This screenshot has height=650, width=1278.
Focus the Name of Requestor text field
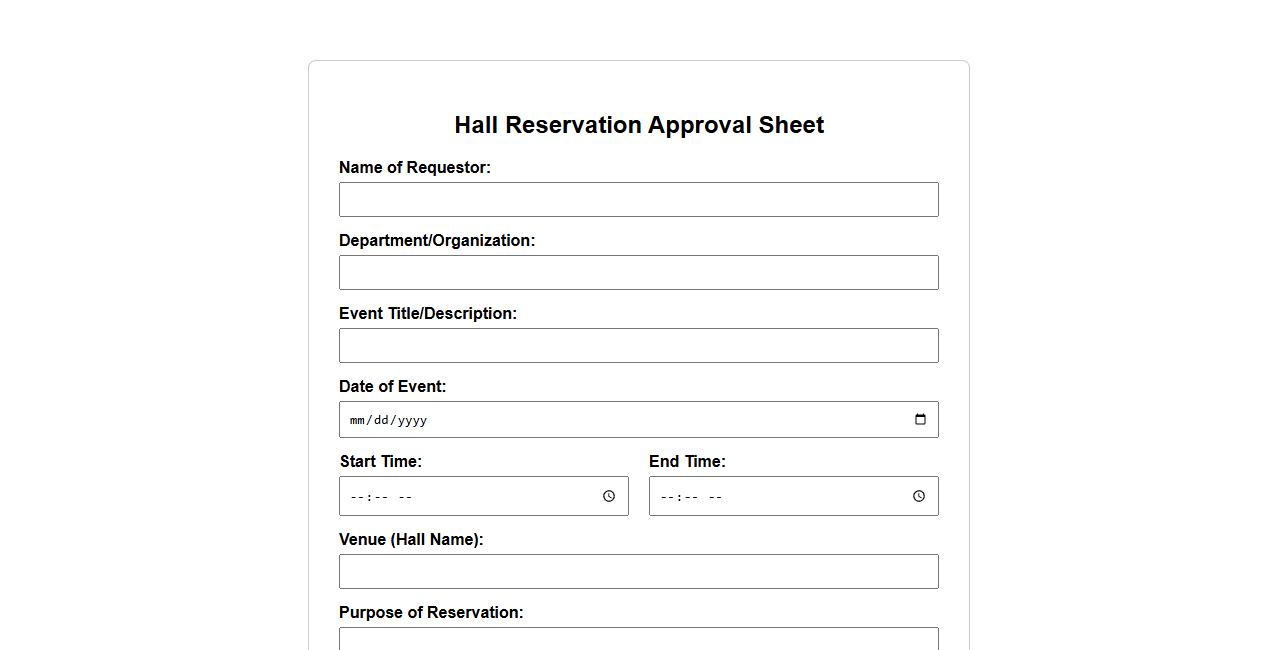[x=638, y=200]
